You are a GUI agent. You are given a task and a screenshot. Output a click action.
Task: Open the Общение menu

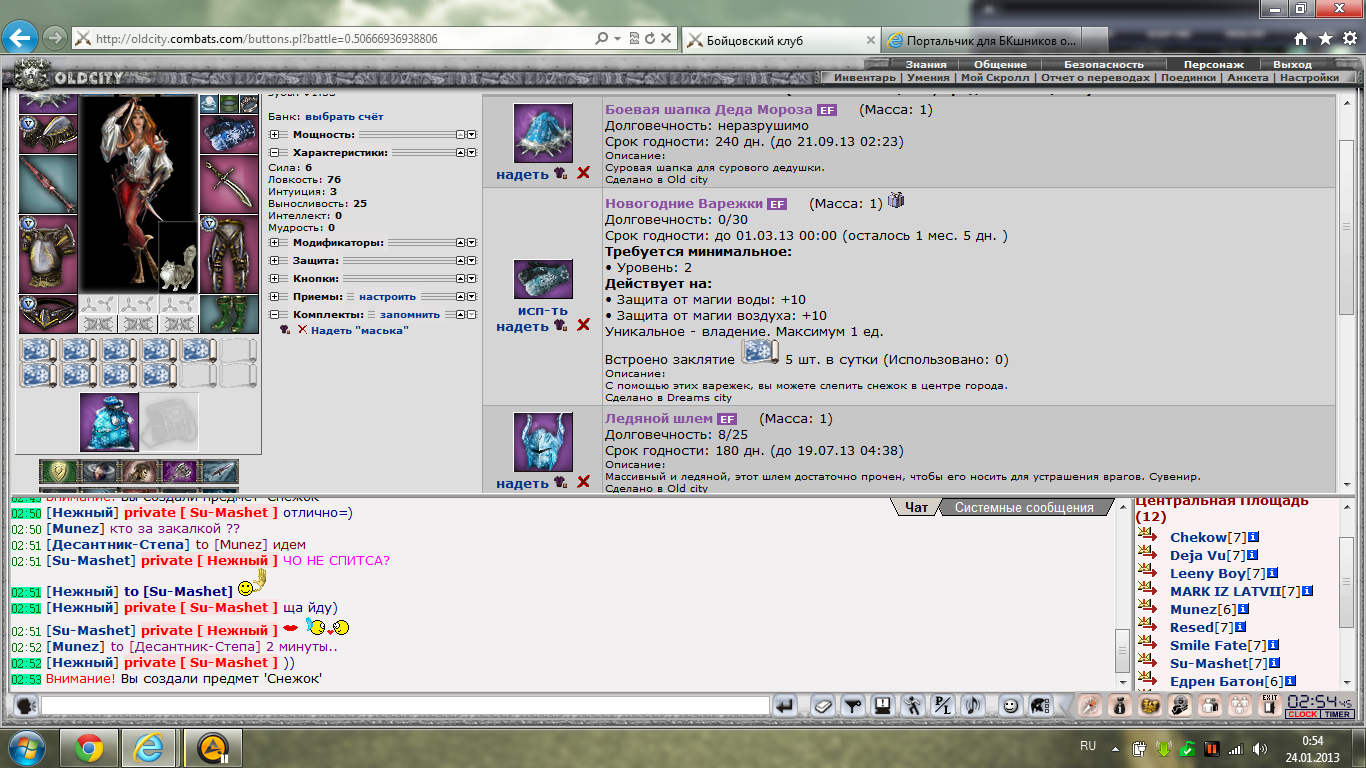click(1000, 64)
